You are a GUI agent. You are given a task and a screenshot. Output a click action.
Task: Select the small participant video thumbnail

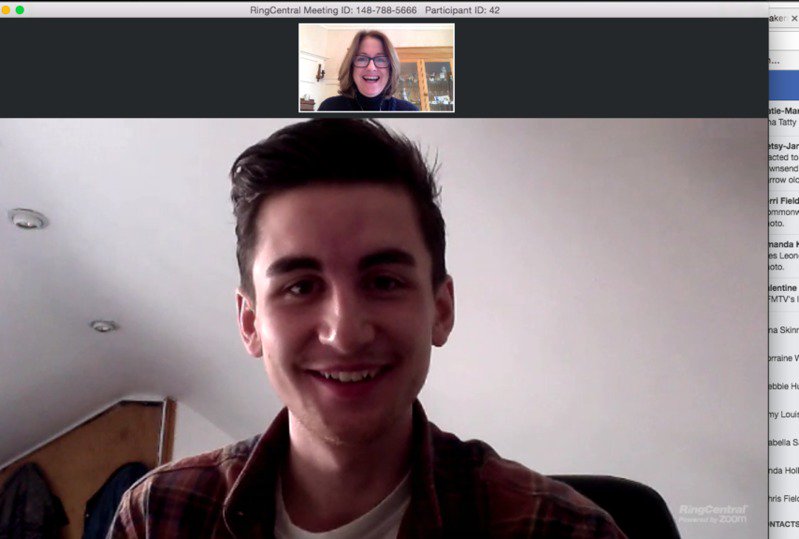[x=376, y=67]
